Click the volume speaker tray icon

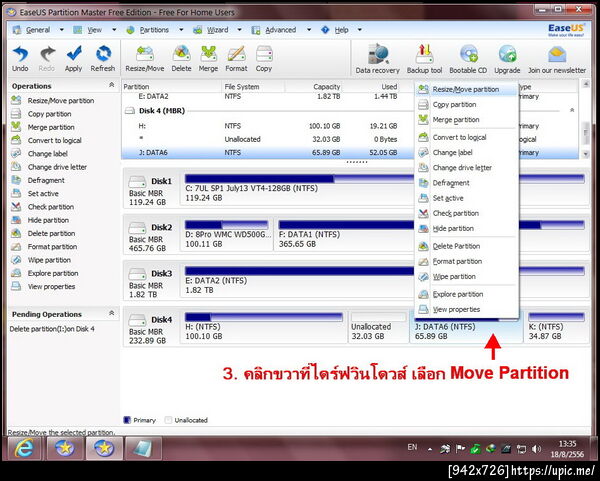pos(536,449)
